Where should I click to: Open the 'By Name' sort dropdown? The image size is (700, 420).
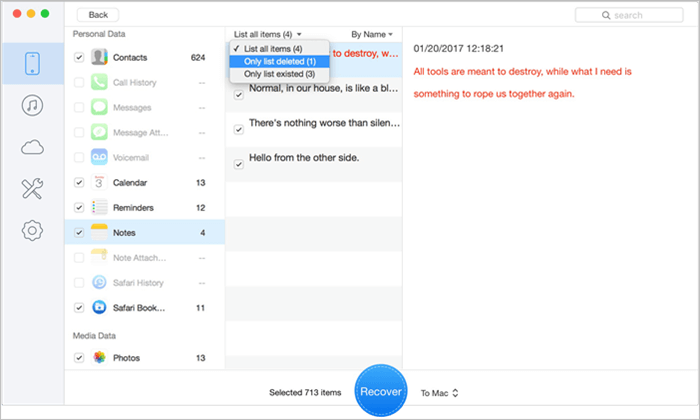tap(372, 34)
